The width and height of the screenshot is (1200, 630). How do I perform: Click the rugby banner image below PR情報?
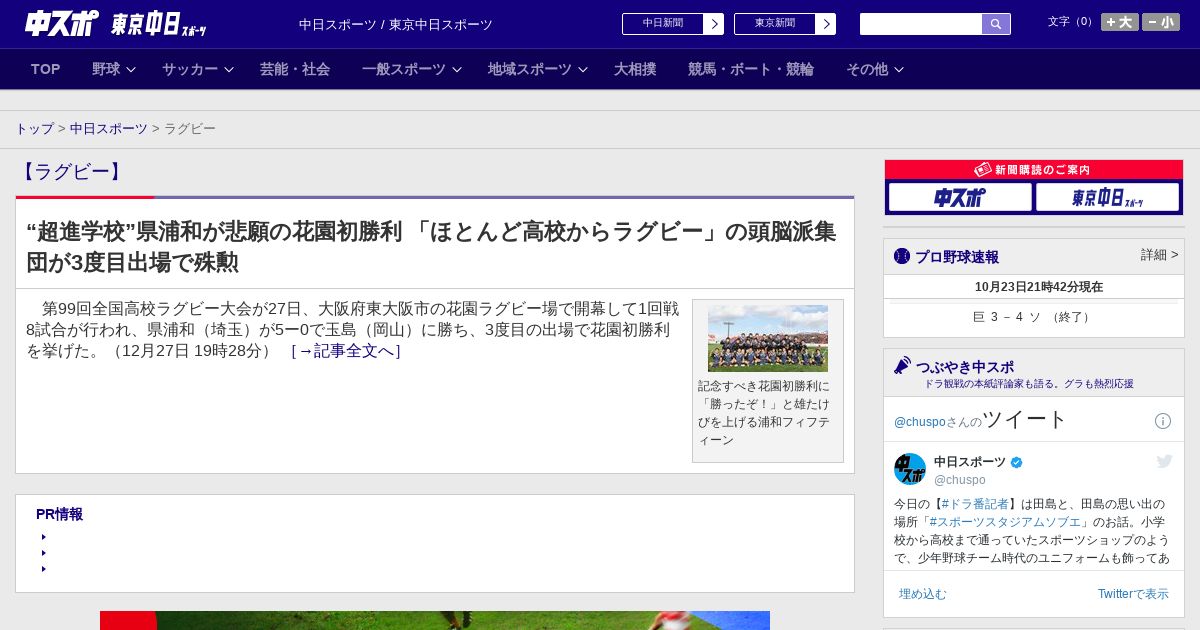(x=435, y=620)
